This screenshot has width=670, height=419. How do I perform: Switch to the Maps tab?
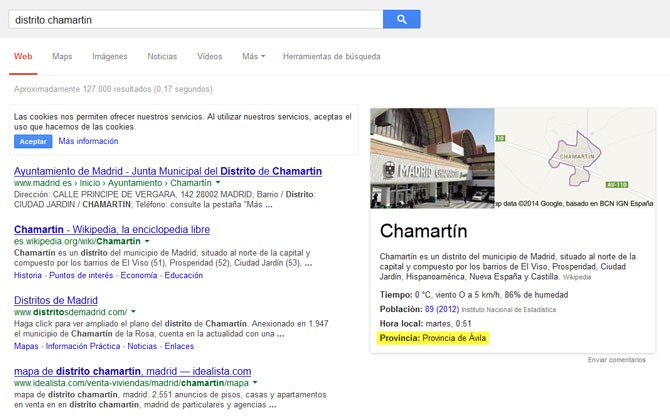pos(62,57)
